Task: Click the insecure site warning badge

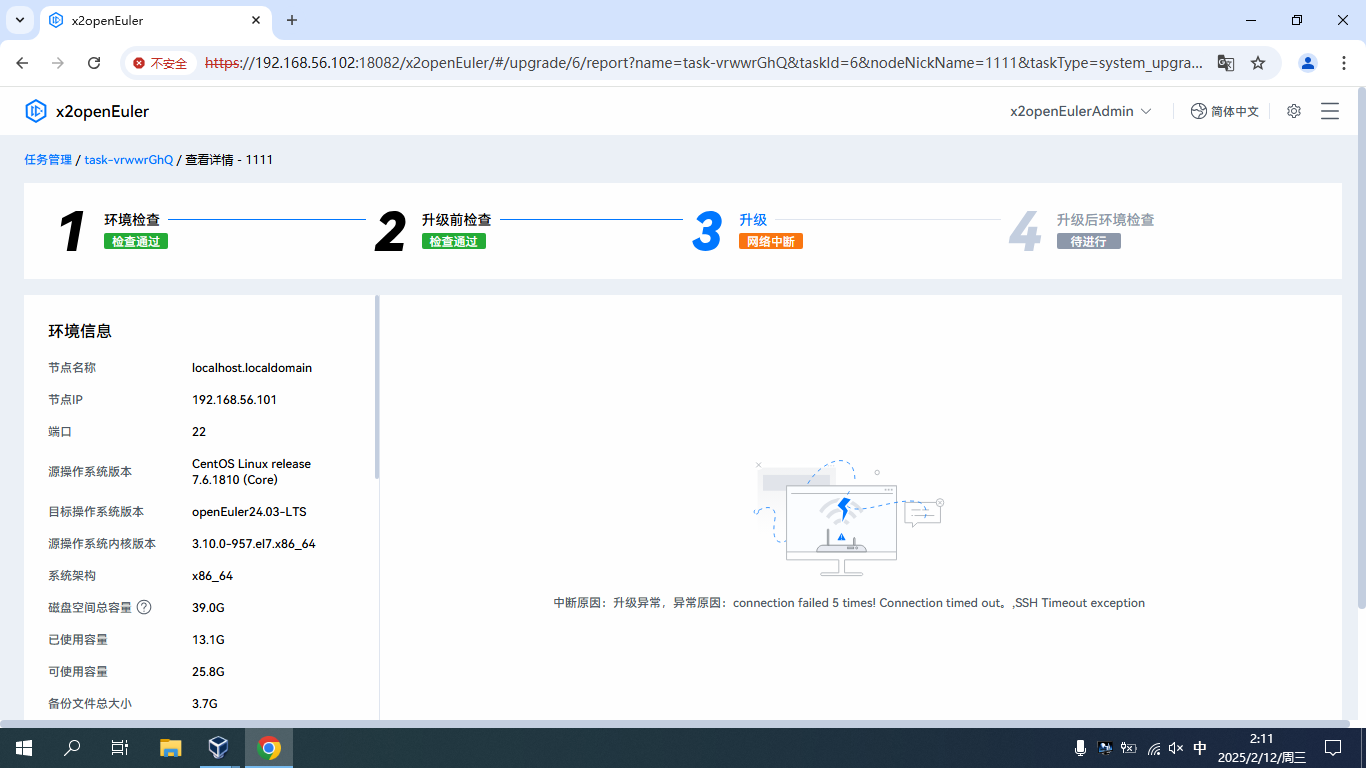Action: point(161,63)
